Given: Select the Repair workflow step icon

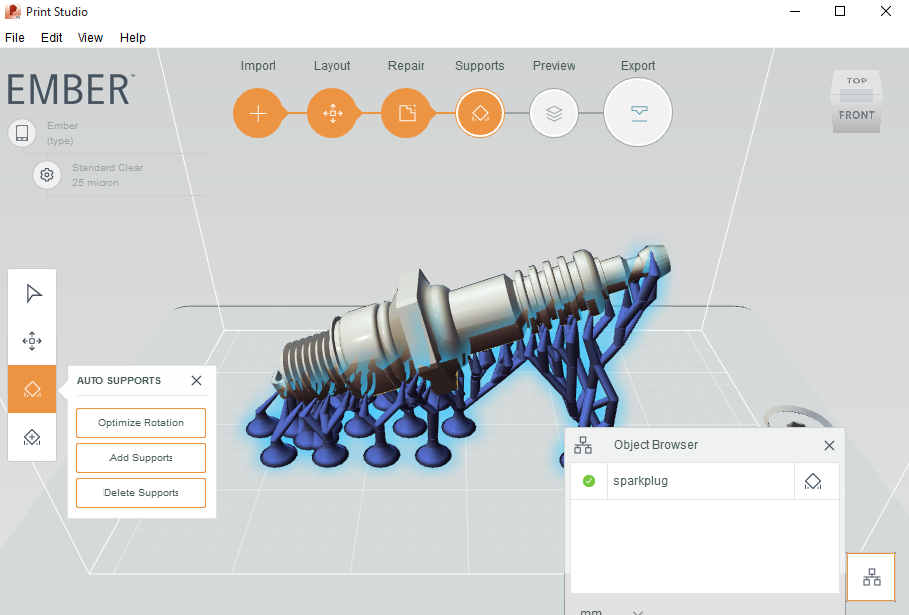Looking at the screenshot, I should (x=406, y=113).
